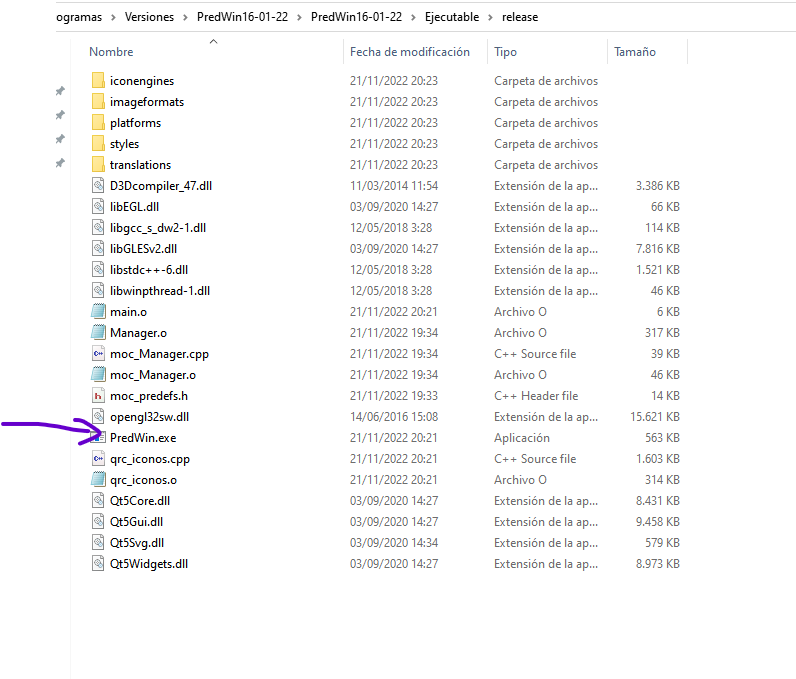Click the Qt5Svg.dll file icon
The height and width of the screenshot is (679, 796).
click(x=98, y=542)
